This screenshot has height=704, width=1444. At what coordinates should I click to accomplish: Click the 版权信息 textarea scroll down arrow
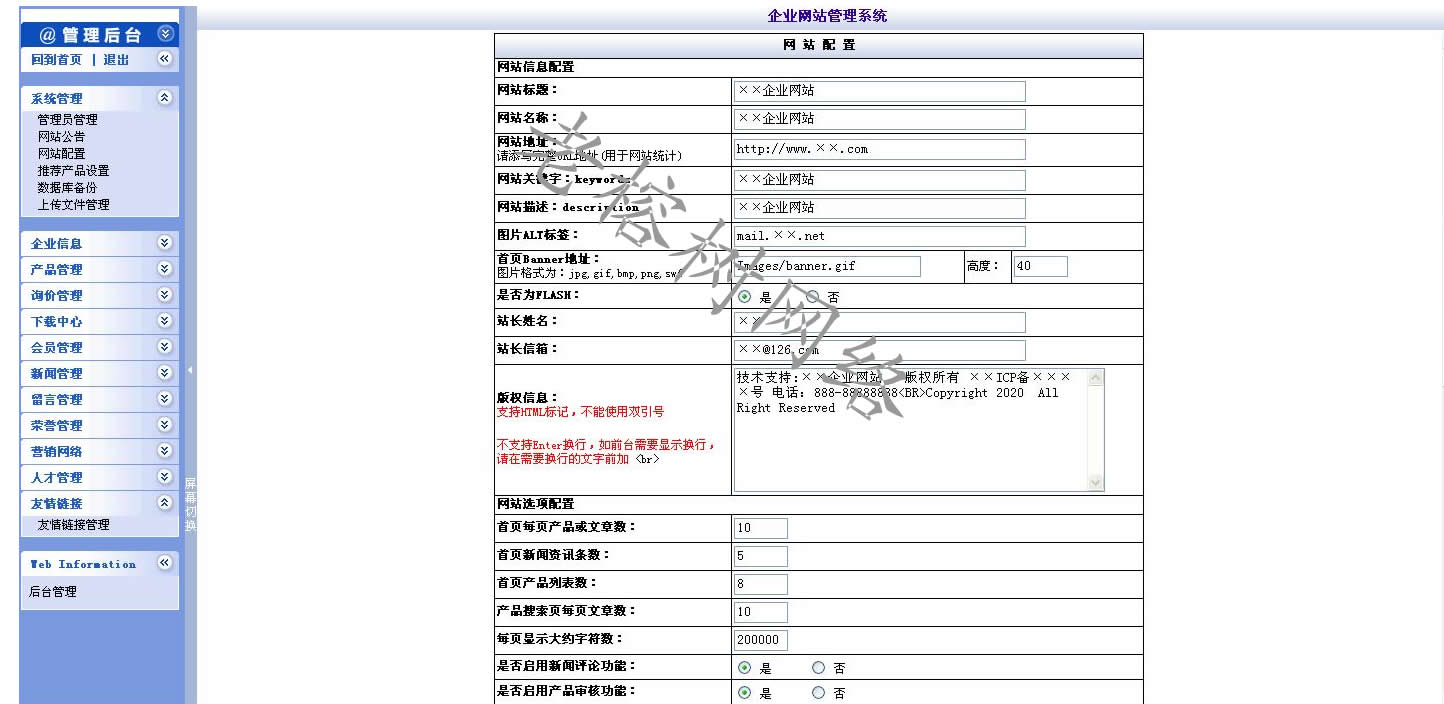[1096, 483]
